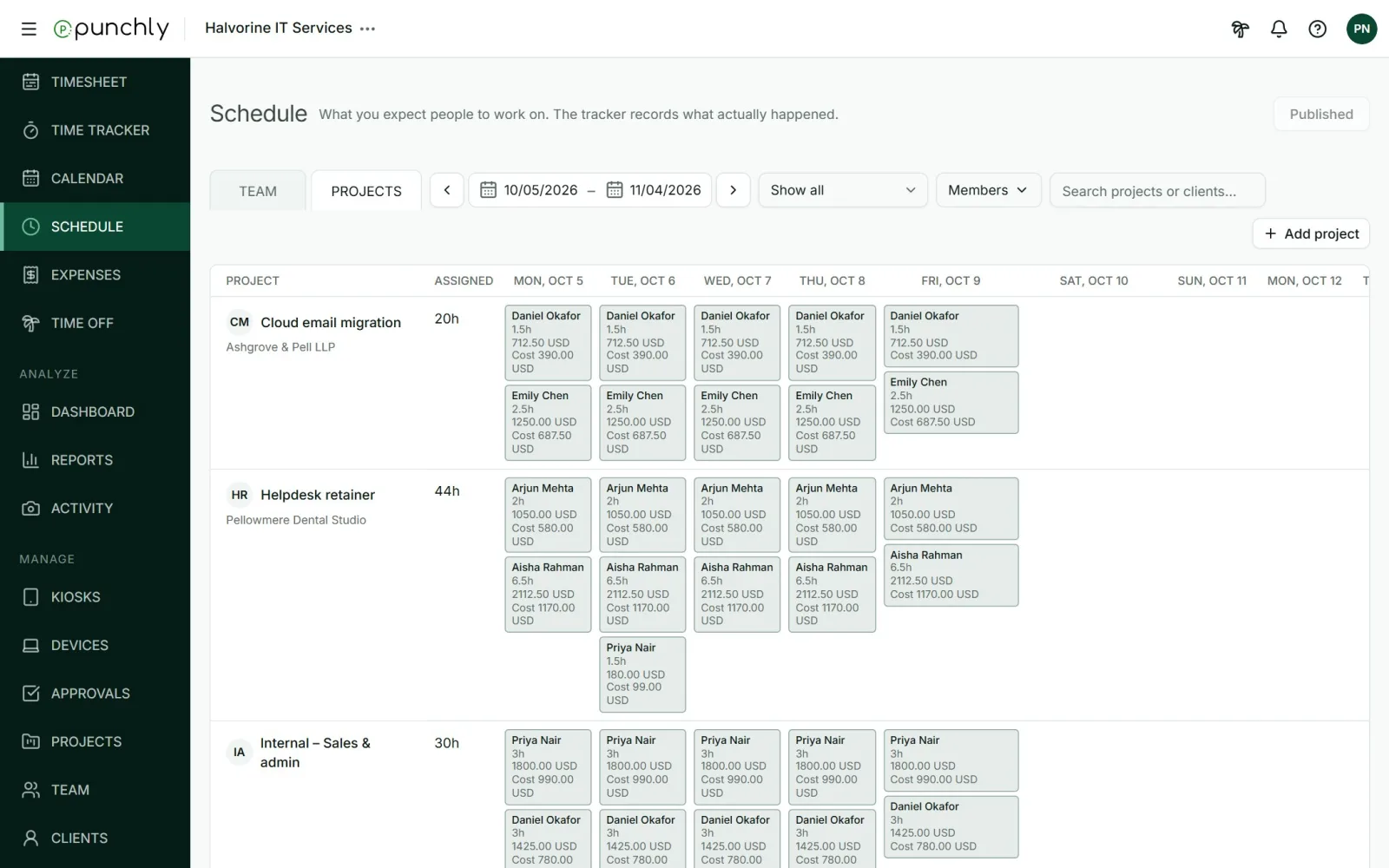Click the Calendar sidebar icon
The image size is (1389, 868).
pos(30,178)
